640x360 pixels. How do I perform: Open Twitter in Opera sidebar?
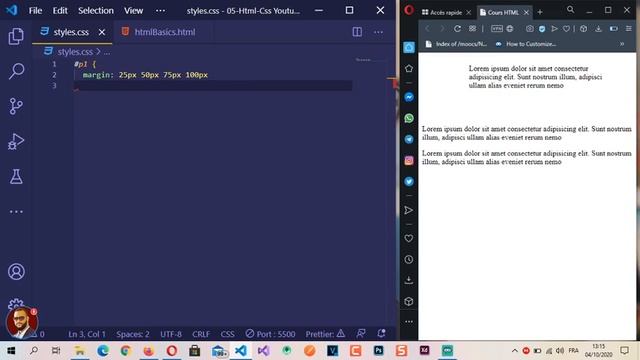coord(409,182)
